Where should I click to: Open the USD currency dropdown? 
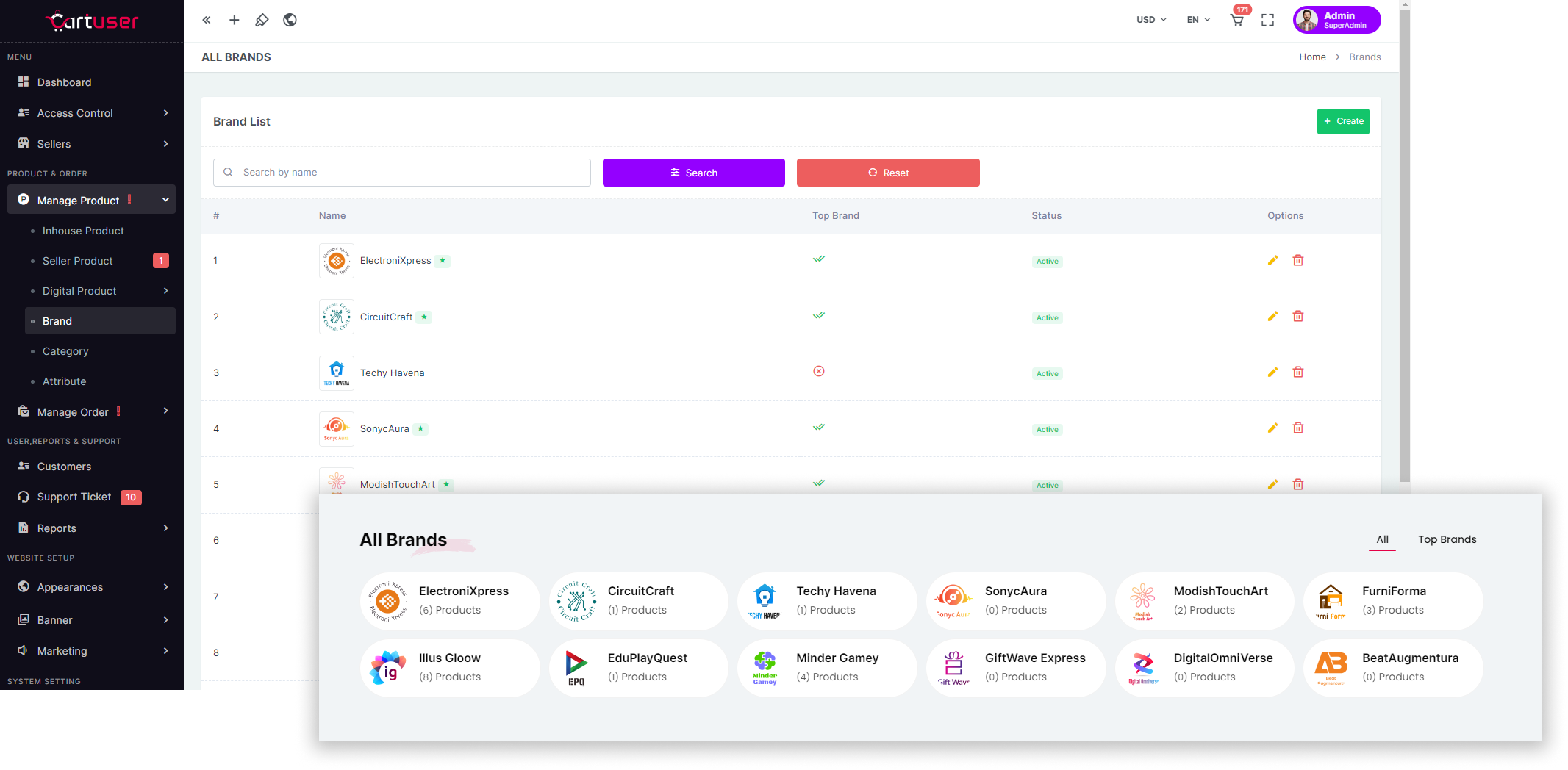coord(1150,20)
